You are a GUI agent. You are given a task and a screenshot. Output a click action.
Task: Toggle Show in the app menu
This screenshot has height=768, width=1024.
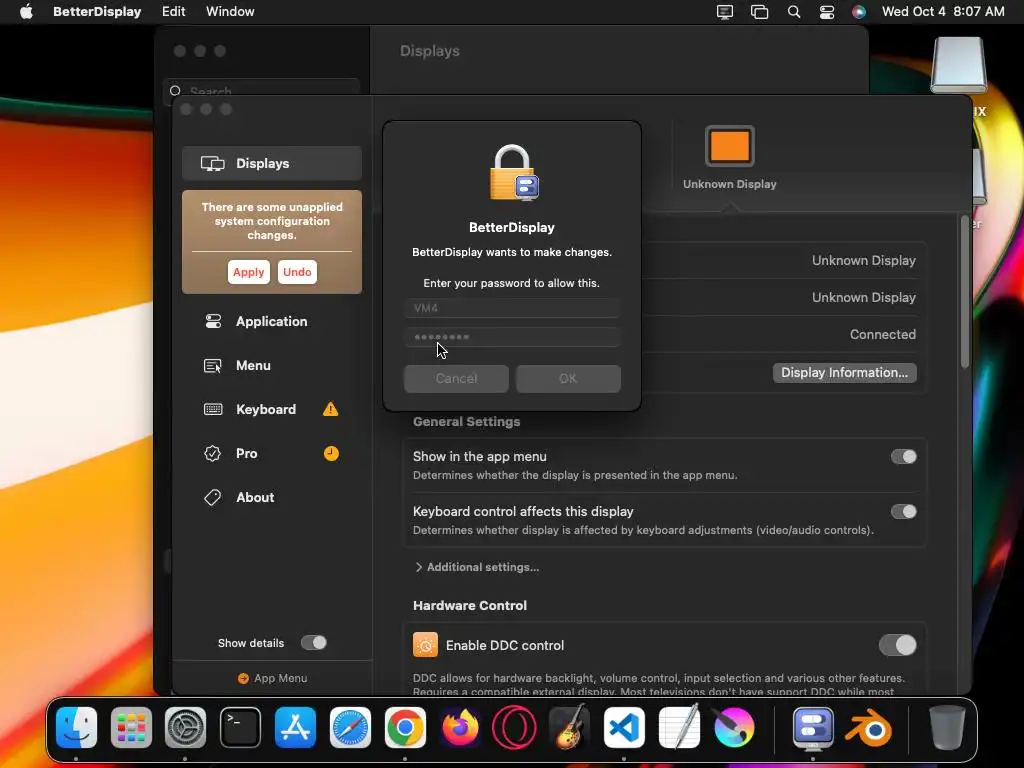coord(904,456)
